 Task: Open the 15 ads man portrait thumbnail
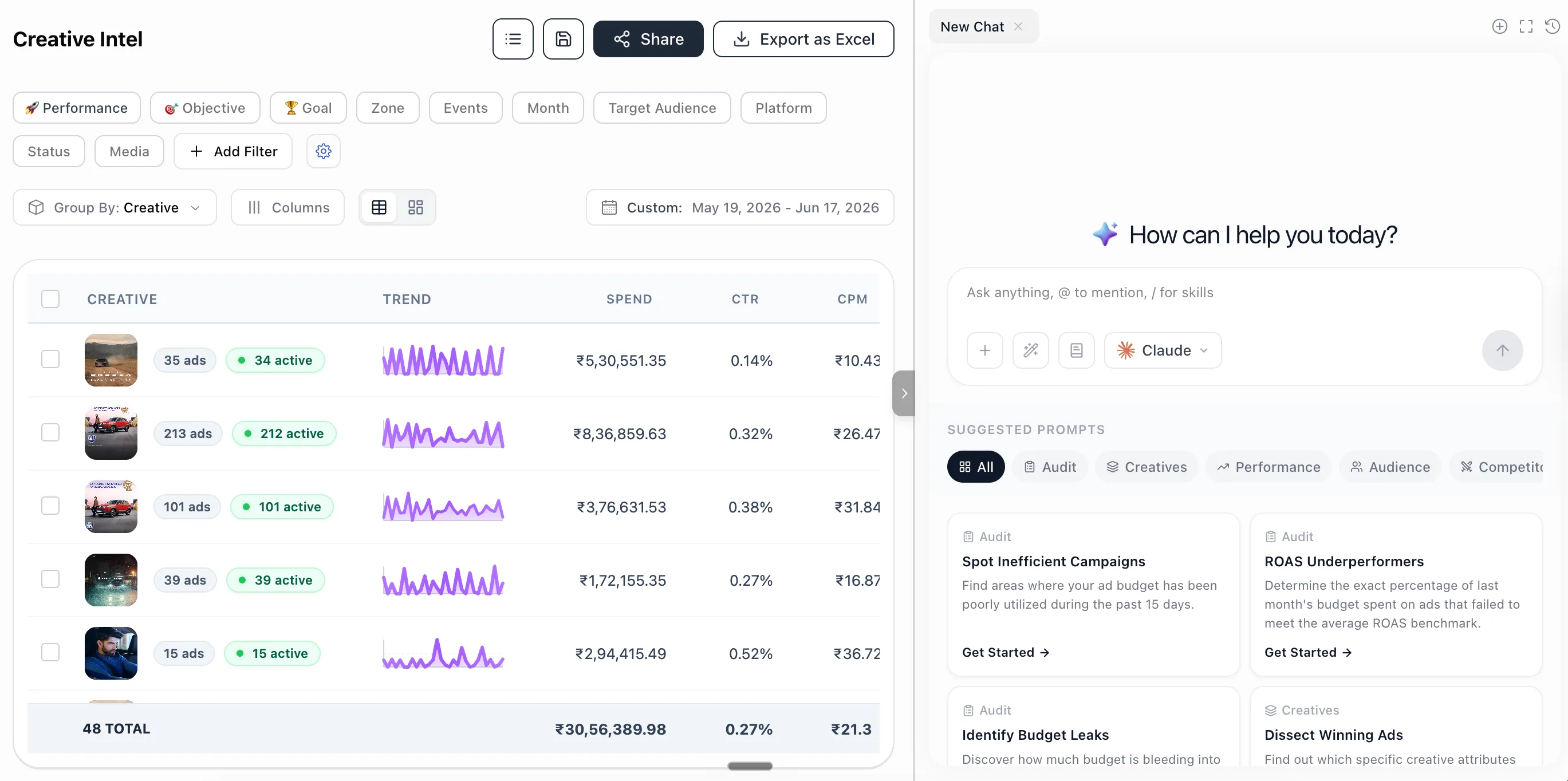tap(111, 653)
